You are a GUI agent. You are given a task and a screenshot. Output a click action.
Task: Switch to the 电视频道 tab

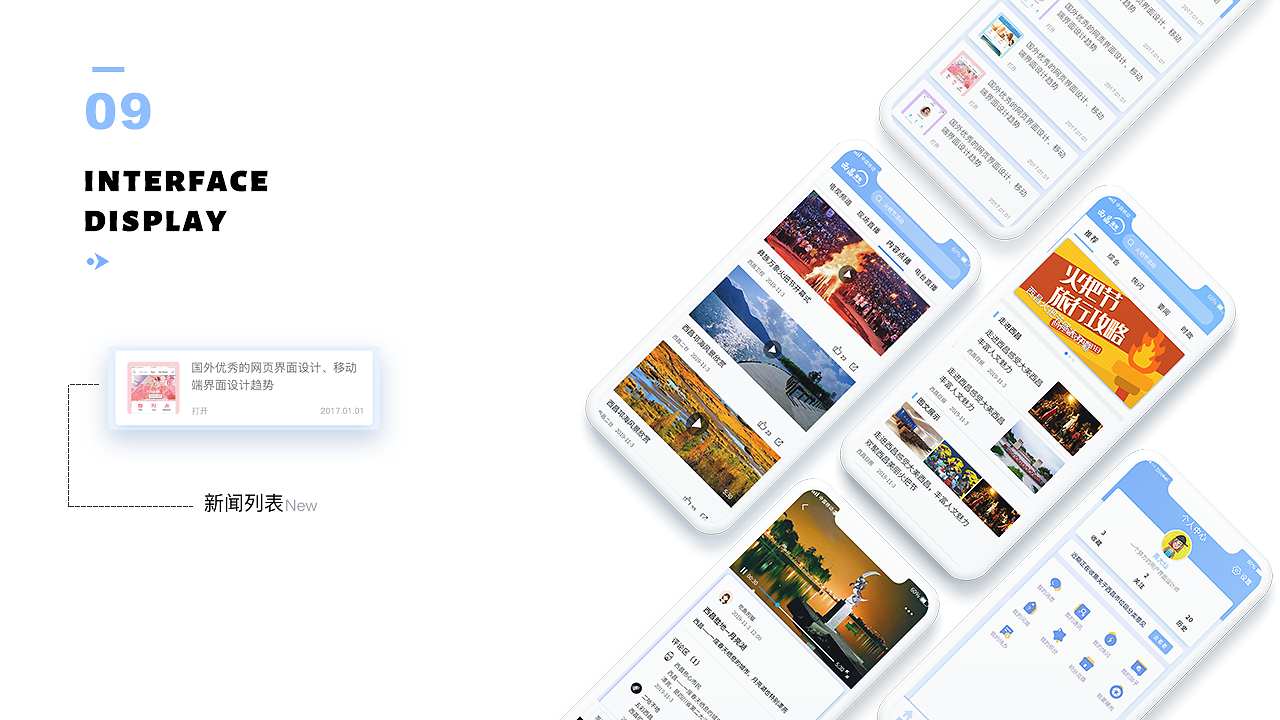[x=840, y=193]
